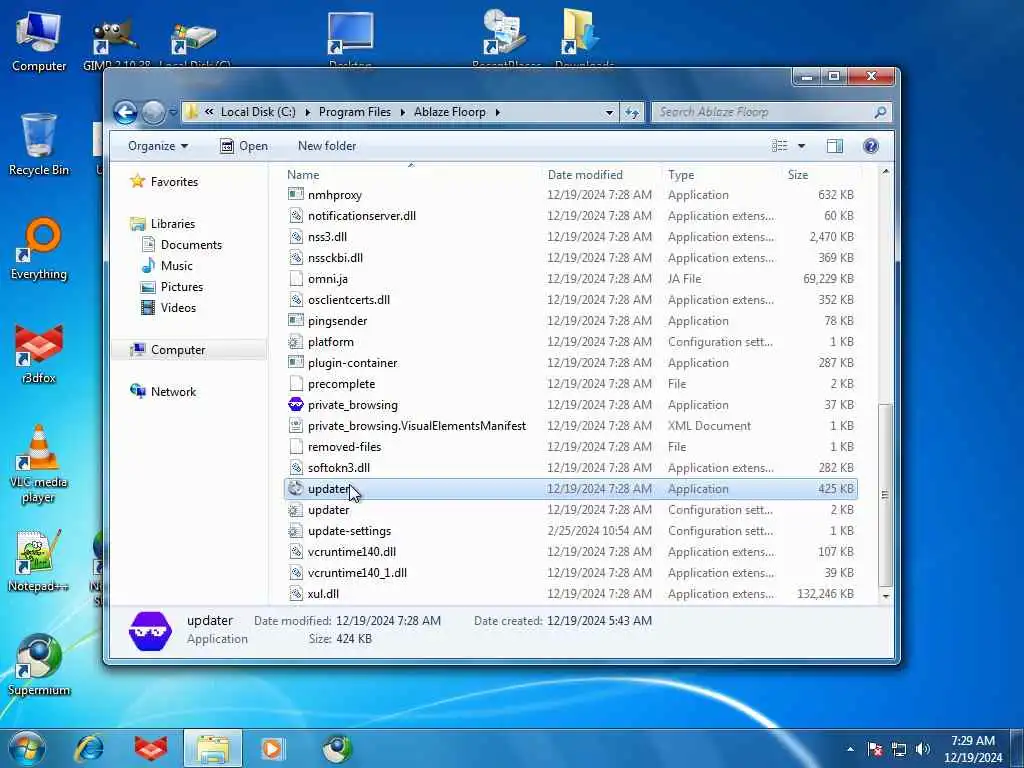Click the network tray icon
1024x768 pixels.
899,749
